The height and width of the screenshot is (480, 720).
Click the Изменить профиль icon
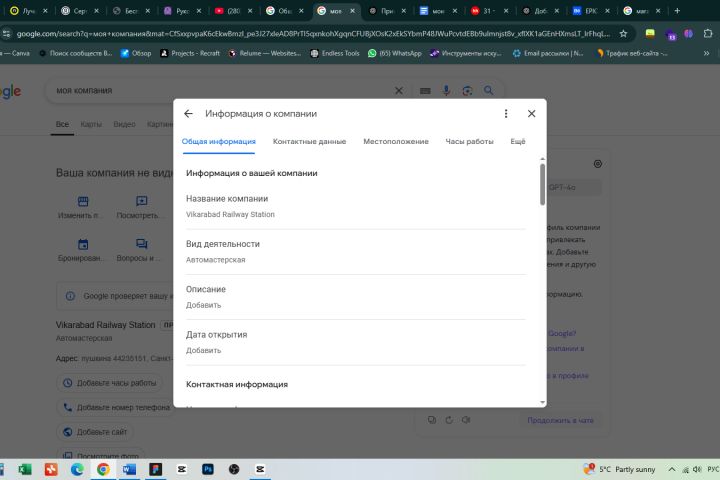83,201
